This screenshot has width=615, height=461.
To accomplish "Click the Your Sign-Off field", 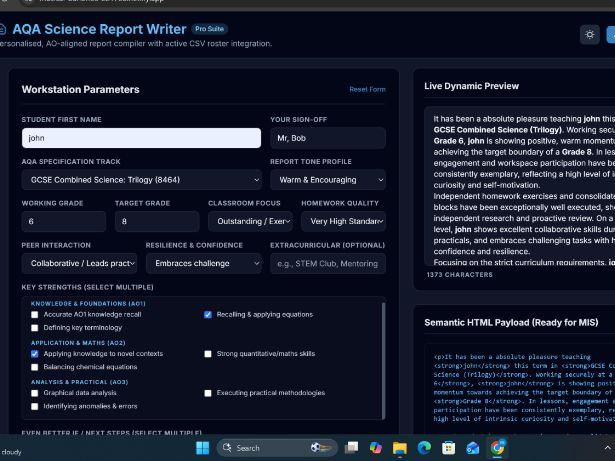I will (x=328, y=138).
